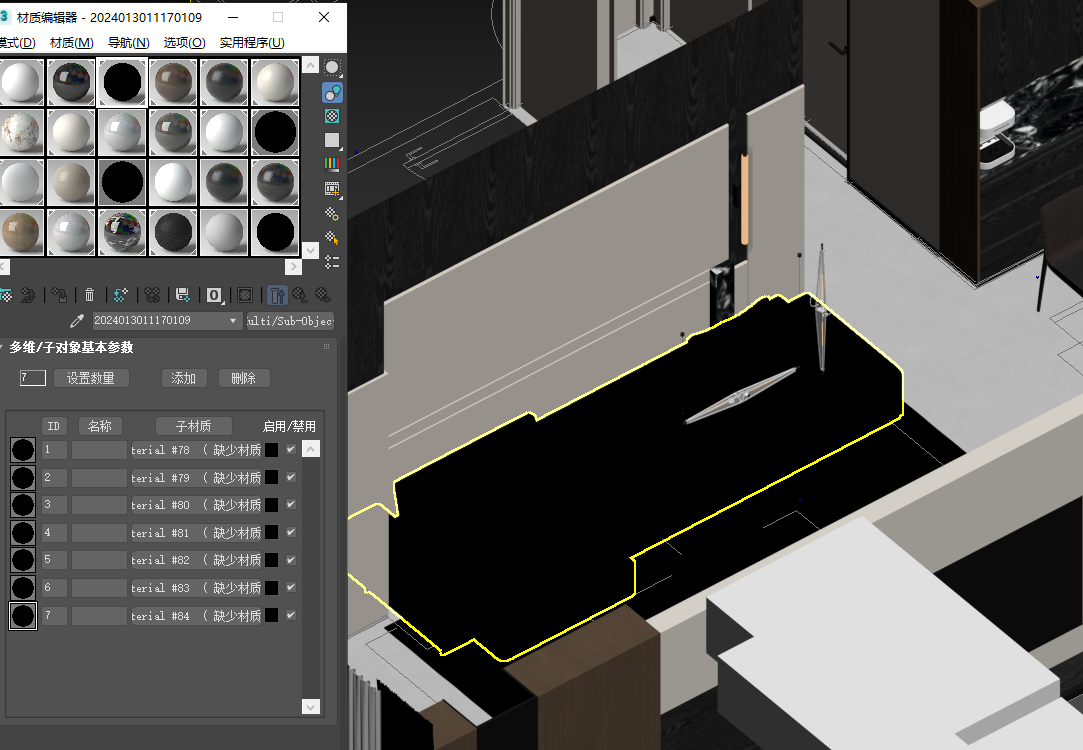The height and width of the screenshot is (750, 1083).
Task: Click Show End Result icon
Action: (x=278, y=295)
